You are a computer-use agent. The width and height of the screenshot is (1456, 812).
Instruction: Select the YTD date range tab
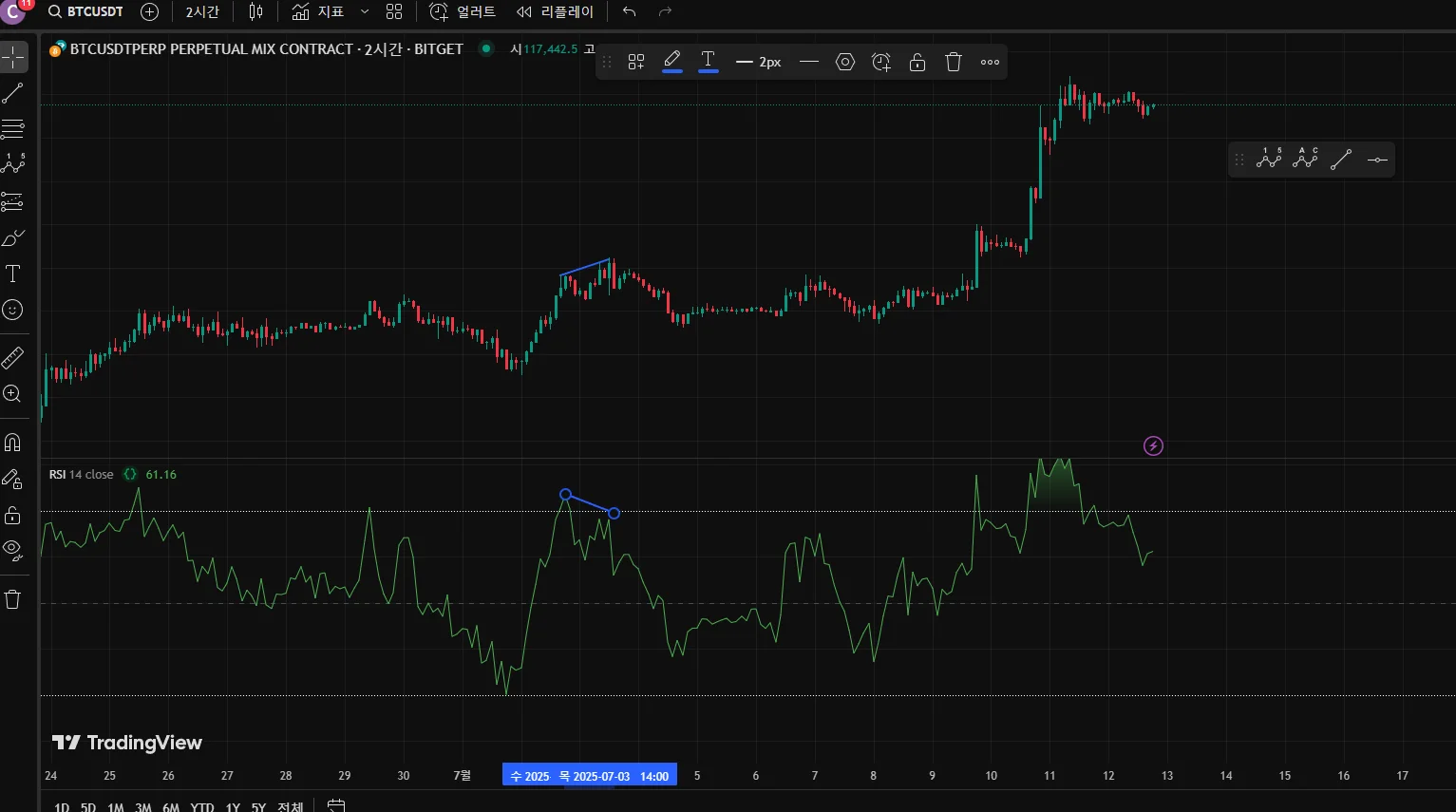[x=201, y=806]
